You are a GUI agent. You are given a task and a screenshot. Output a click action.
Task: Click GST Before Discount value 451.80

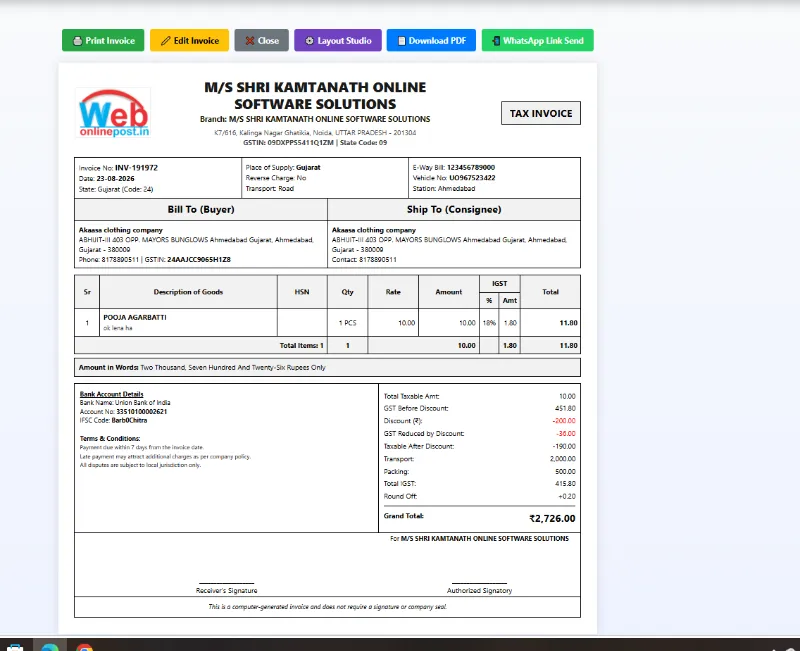(565, 409)
